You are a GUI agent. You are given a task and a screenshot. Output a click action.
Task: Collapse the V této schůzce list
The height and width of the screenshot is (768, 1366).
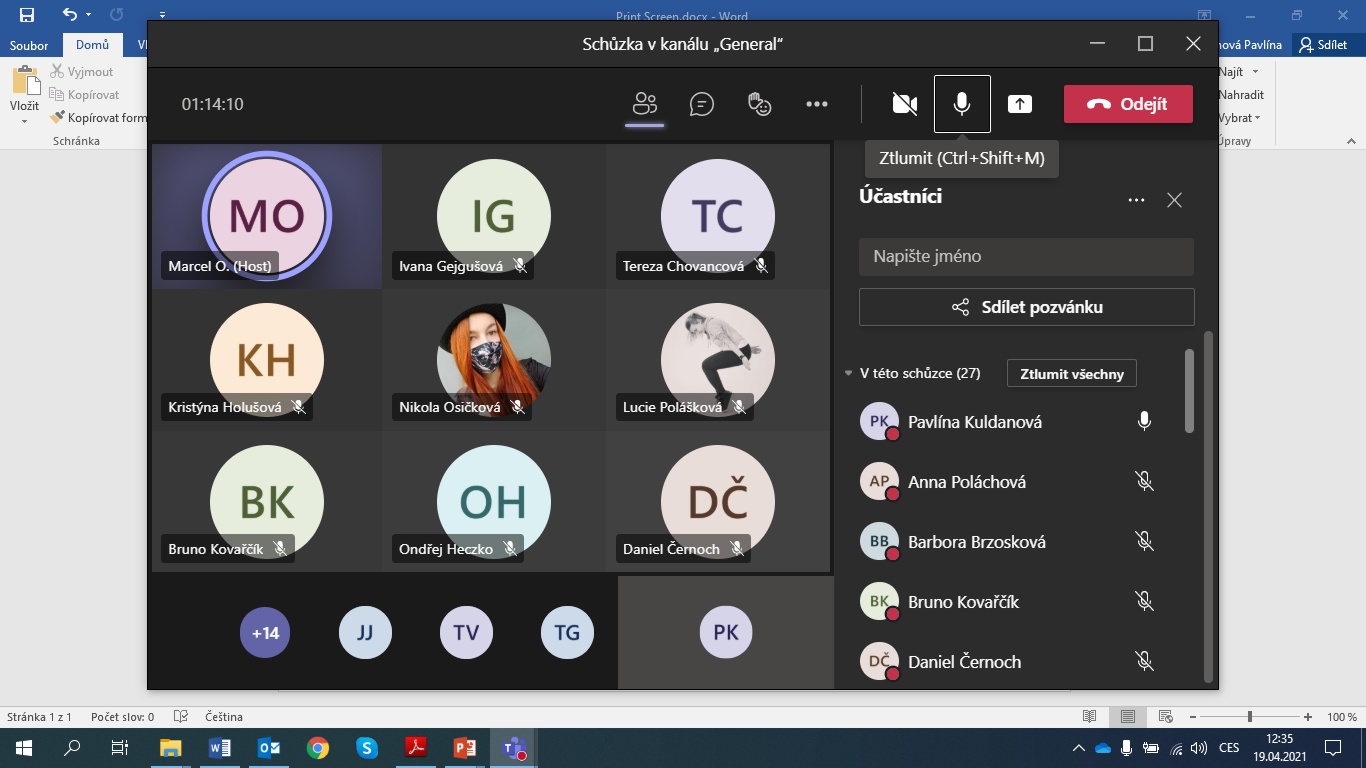[x=848, y=374]
